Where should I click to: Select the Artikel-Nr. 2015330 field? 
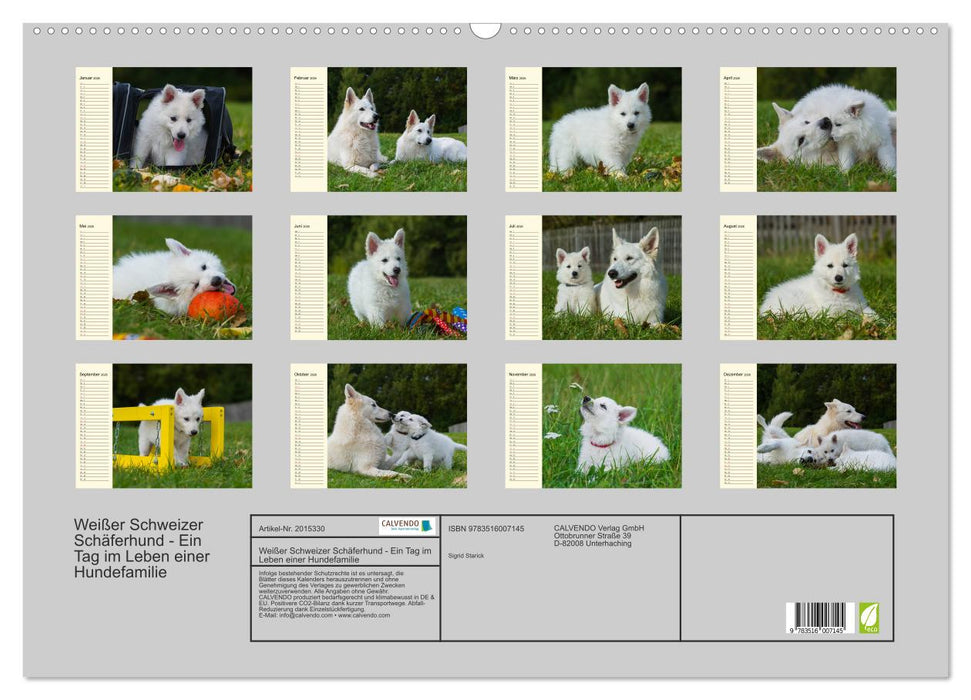291,529
